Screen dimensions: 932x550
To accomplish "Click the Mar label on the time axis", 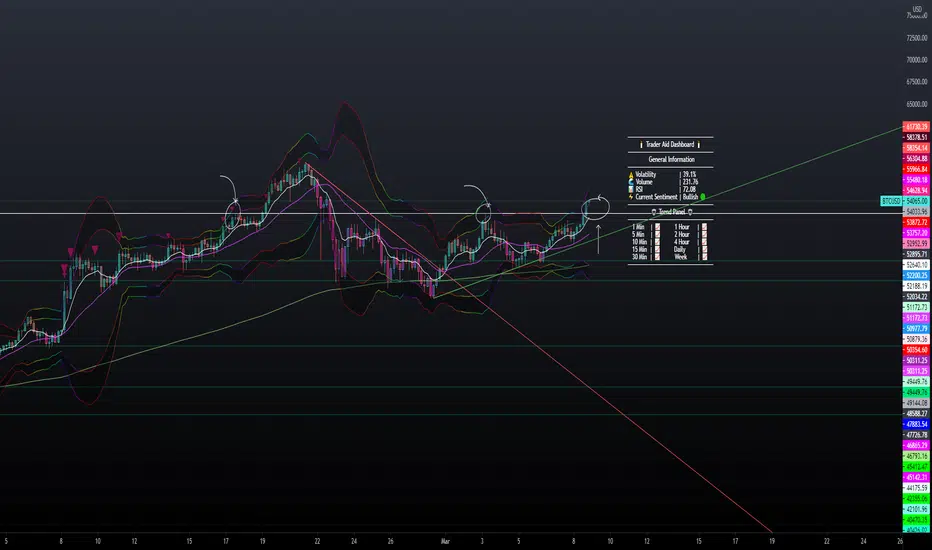I will 445,541.
